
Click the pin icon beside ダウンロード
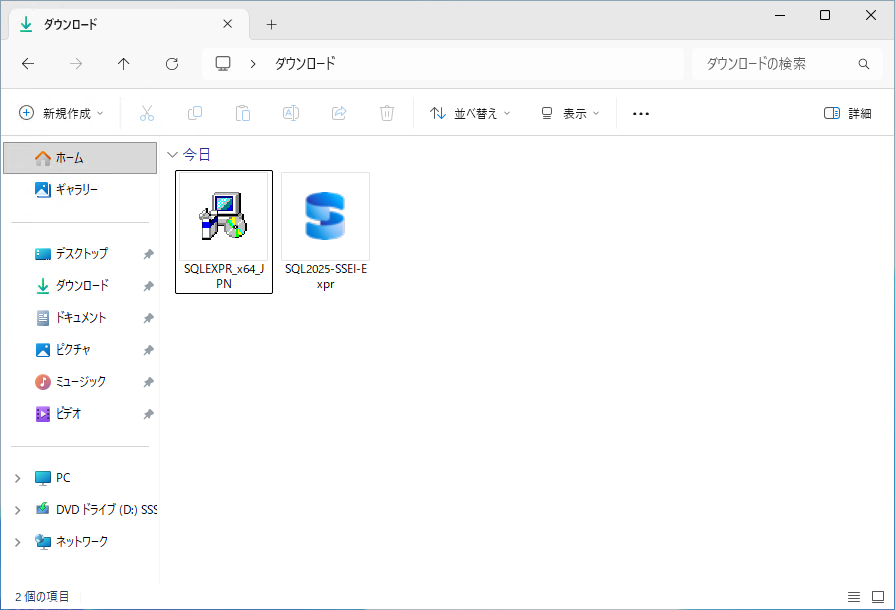click(x=148, y=286)
